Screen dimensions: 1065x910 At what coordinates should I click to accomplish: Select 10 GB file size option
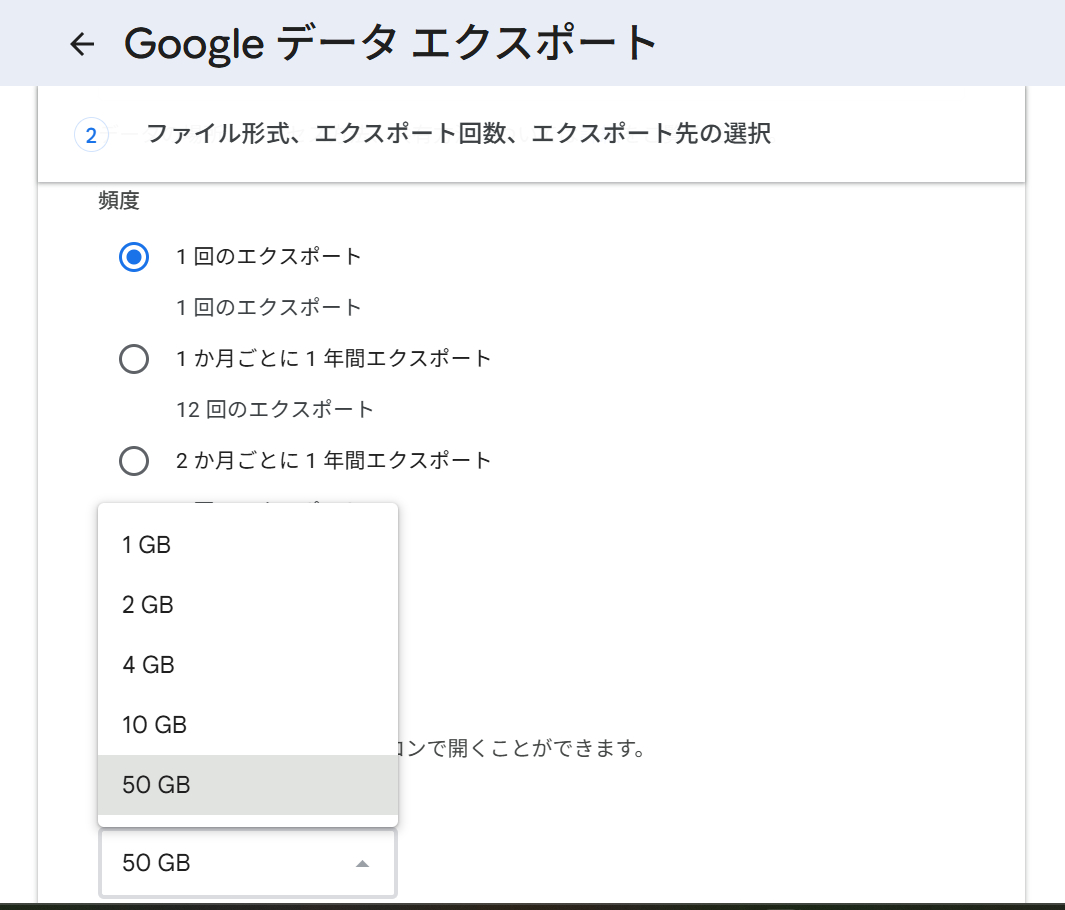click(248, 725)
